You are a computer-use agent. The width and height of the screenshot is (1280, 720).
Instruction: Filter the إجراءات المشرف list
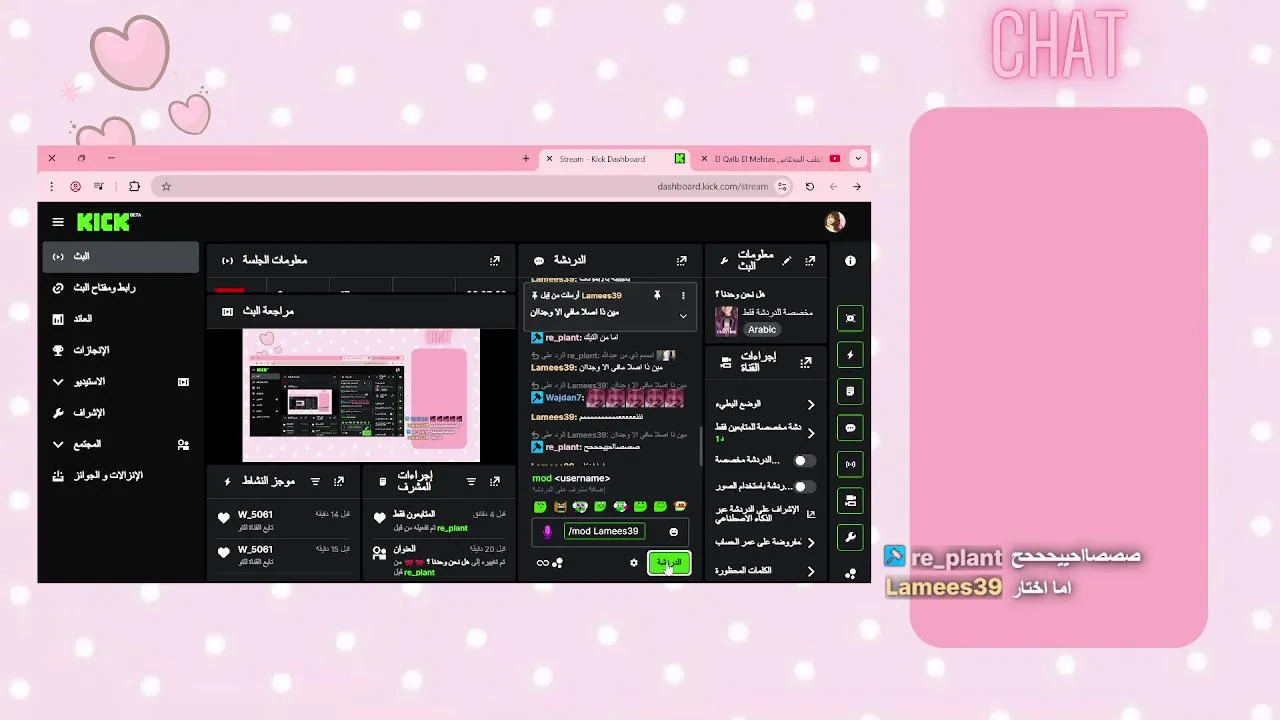click(470, 481)
